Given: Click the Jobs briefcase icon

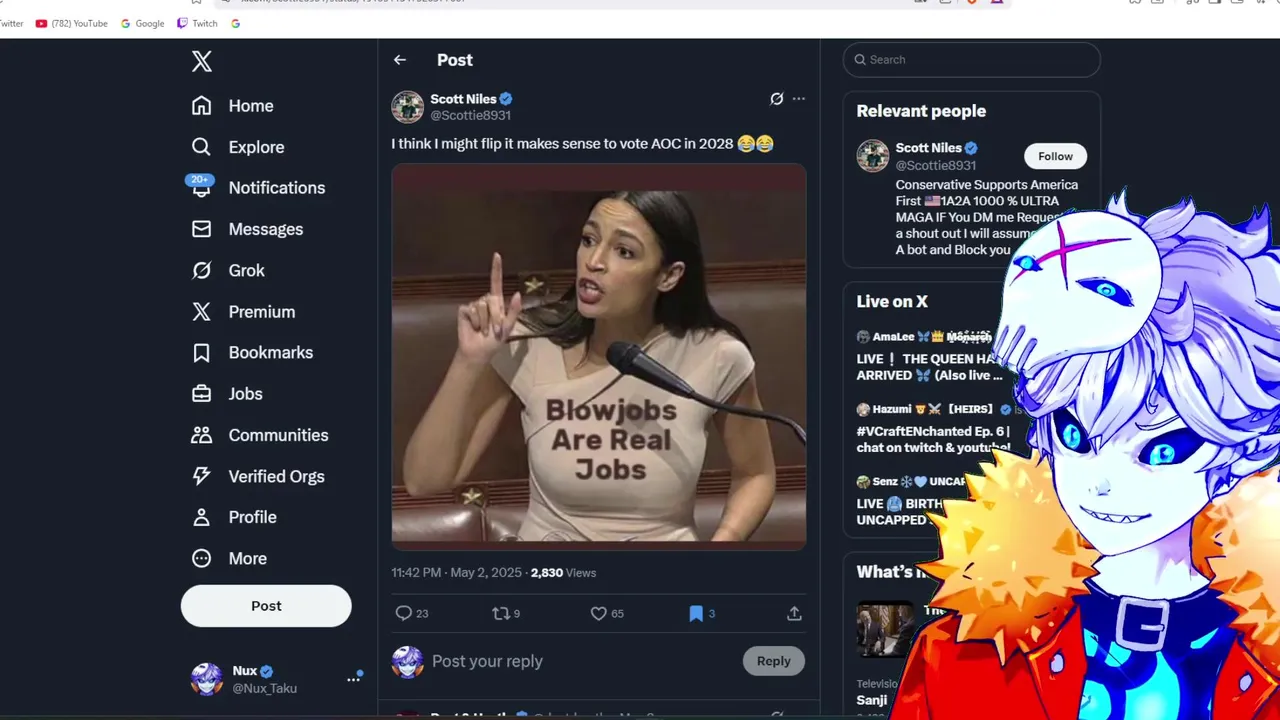Looking at the screenshot, I should pyautogui.click(x=202, y=394).
